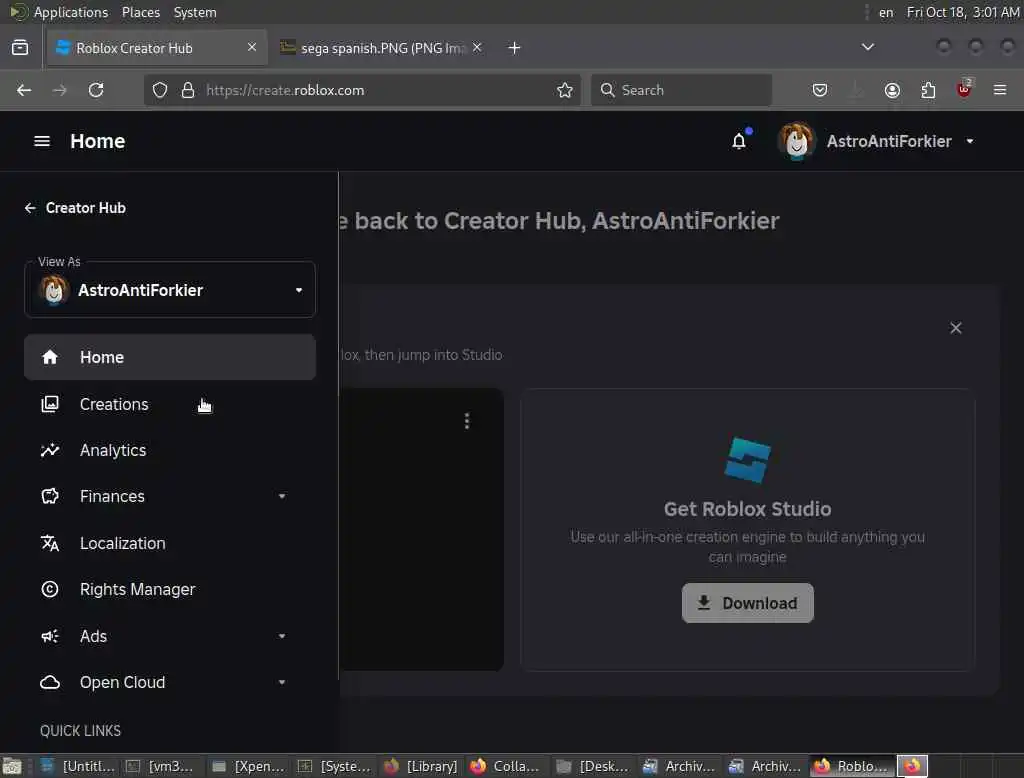Open notifications bell icon
1024x778 pixels.
(x=739, y=141)
